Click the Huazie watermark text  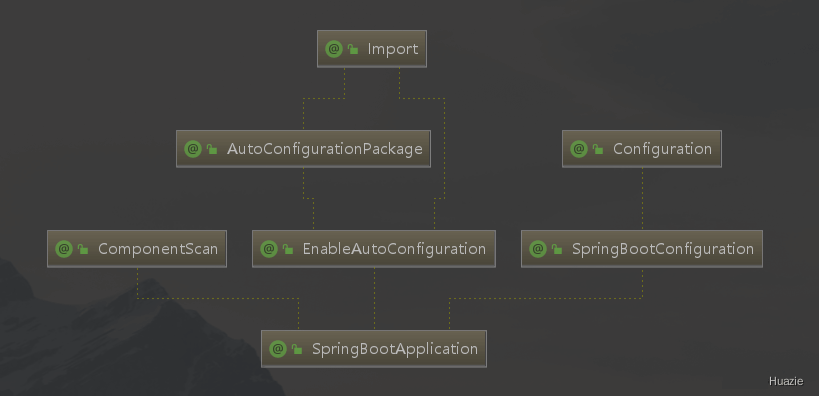click(x=786, y=381)
